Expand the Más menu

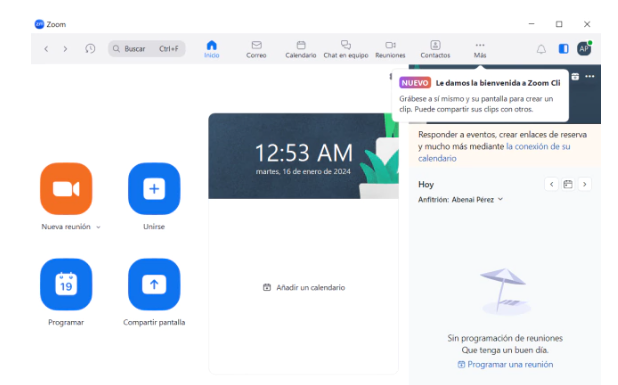pyautogui.click(x=480, y=49)
